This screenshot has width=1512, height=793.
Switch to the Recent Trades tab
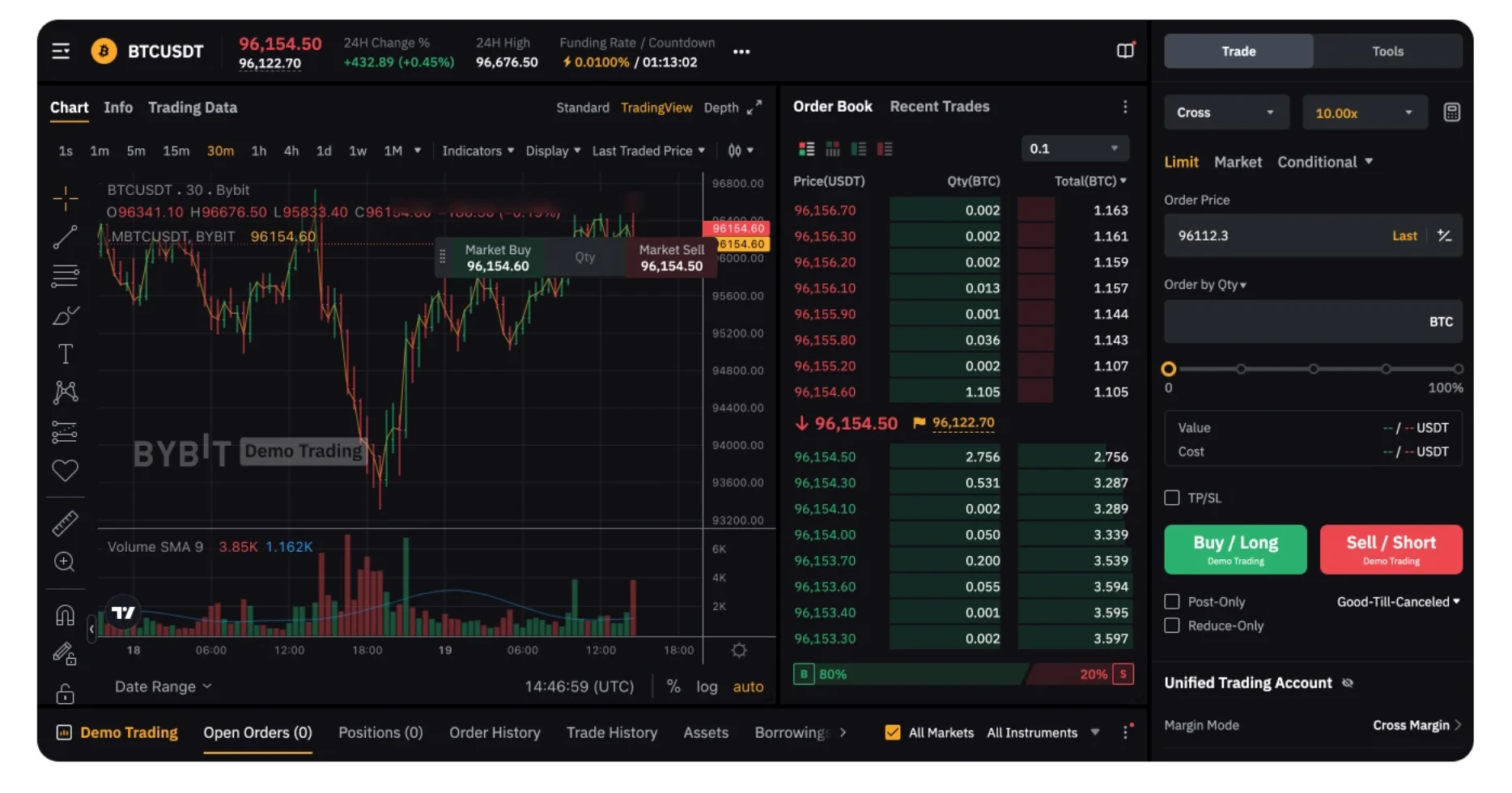(x=939, y=107)
